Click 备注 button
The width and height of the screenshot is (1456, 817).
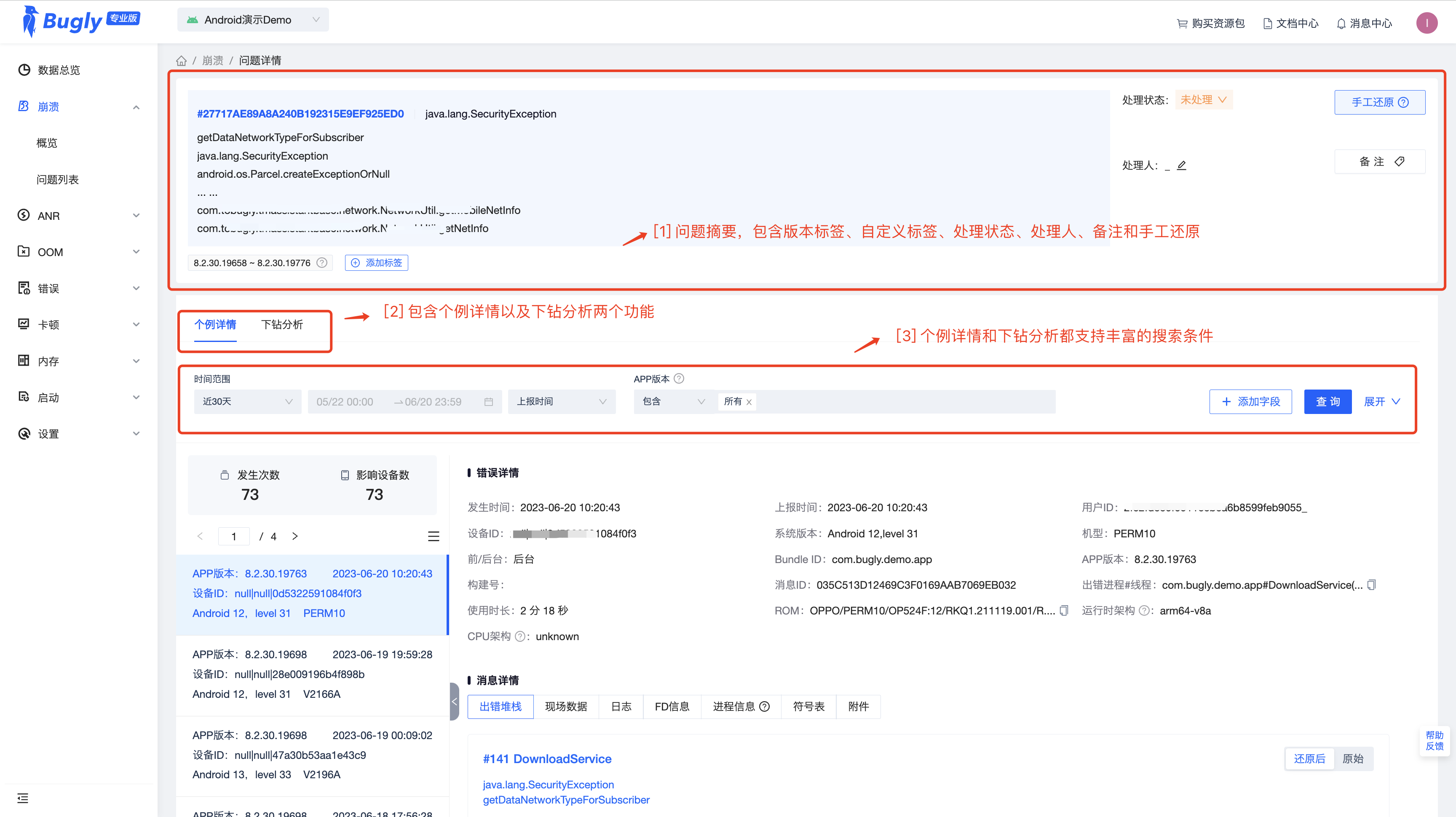1380,162
